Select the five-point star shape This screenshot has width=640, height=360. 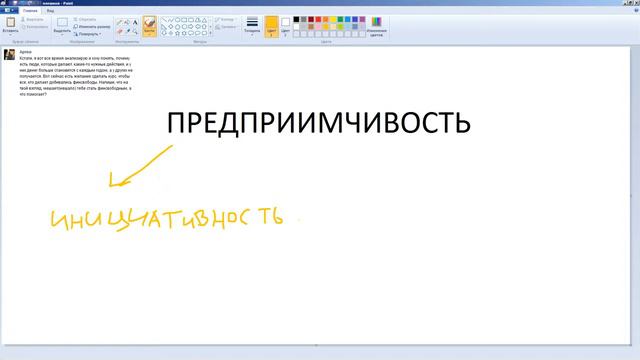point(178,33)
